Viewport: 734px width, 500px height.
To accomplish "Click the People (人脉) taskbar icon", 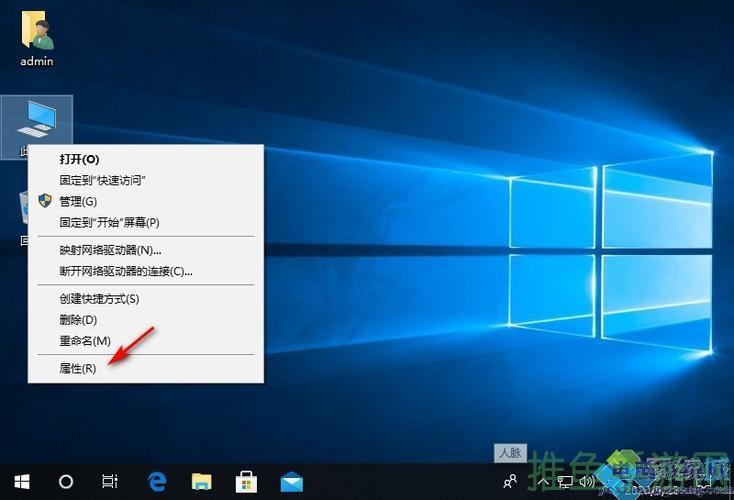I will click(510, 481).
